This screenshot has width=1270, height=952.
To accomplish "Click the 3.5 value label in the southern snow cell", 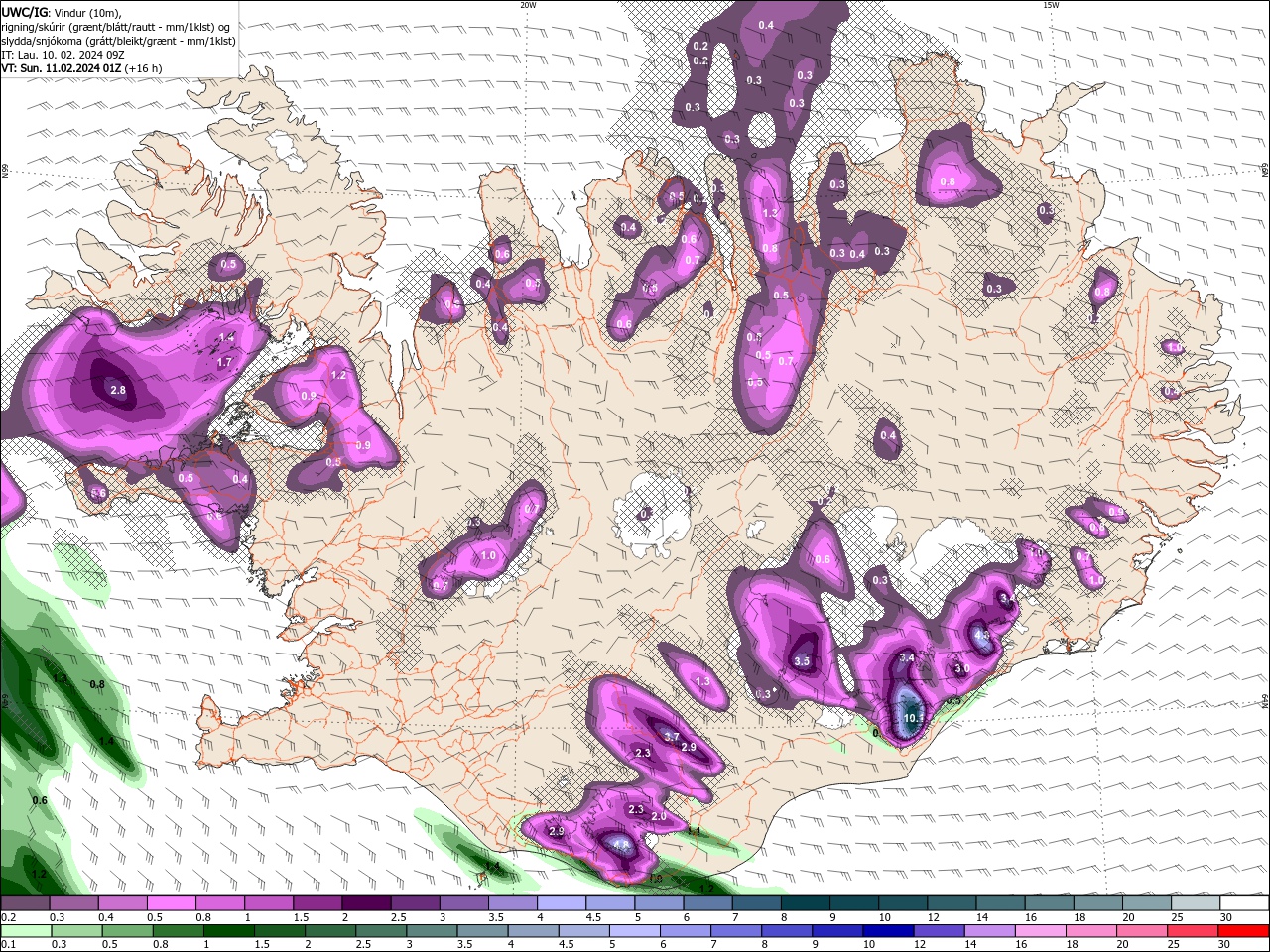I will (803, 661).
